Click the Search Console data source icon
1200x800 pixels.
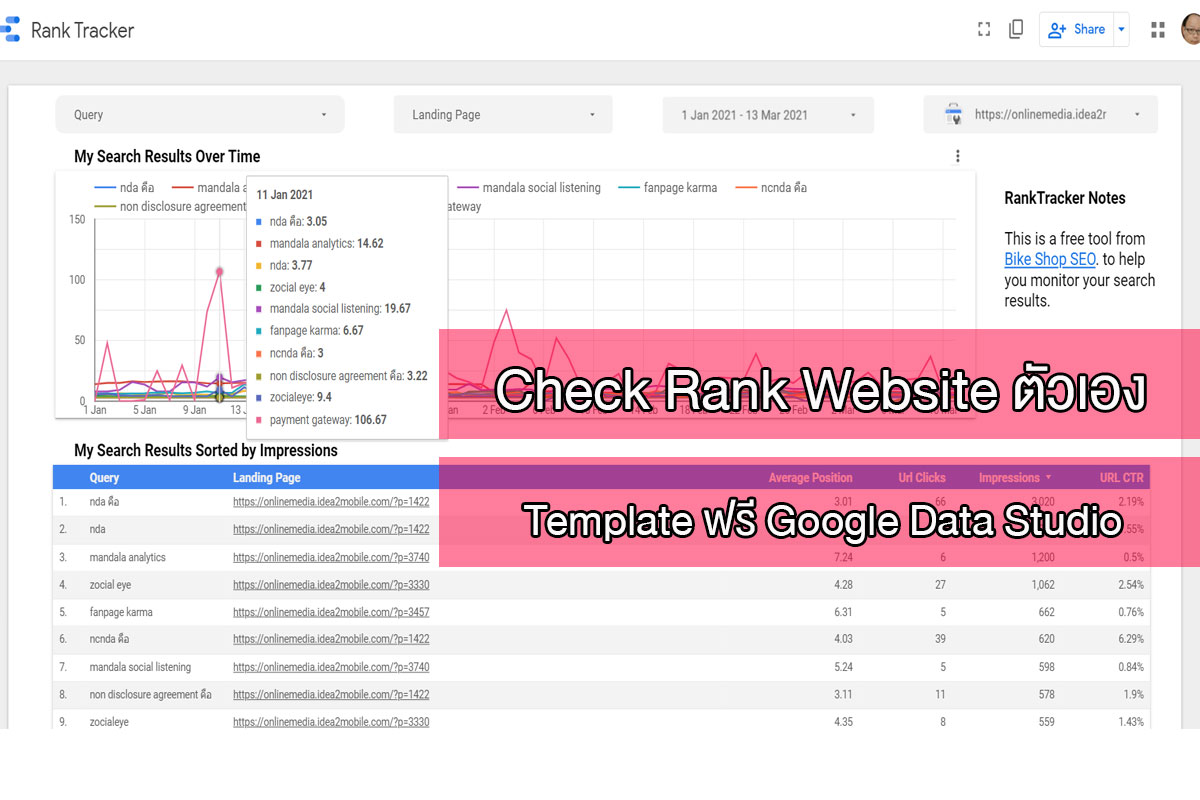[954, 115]
